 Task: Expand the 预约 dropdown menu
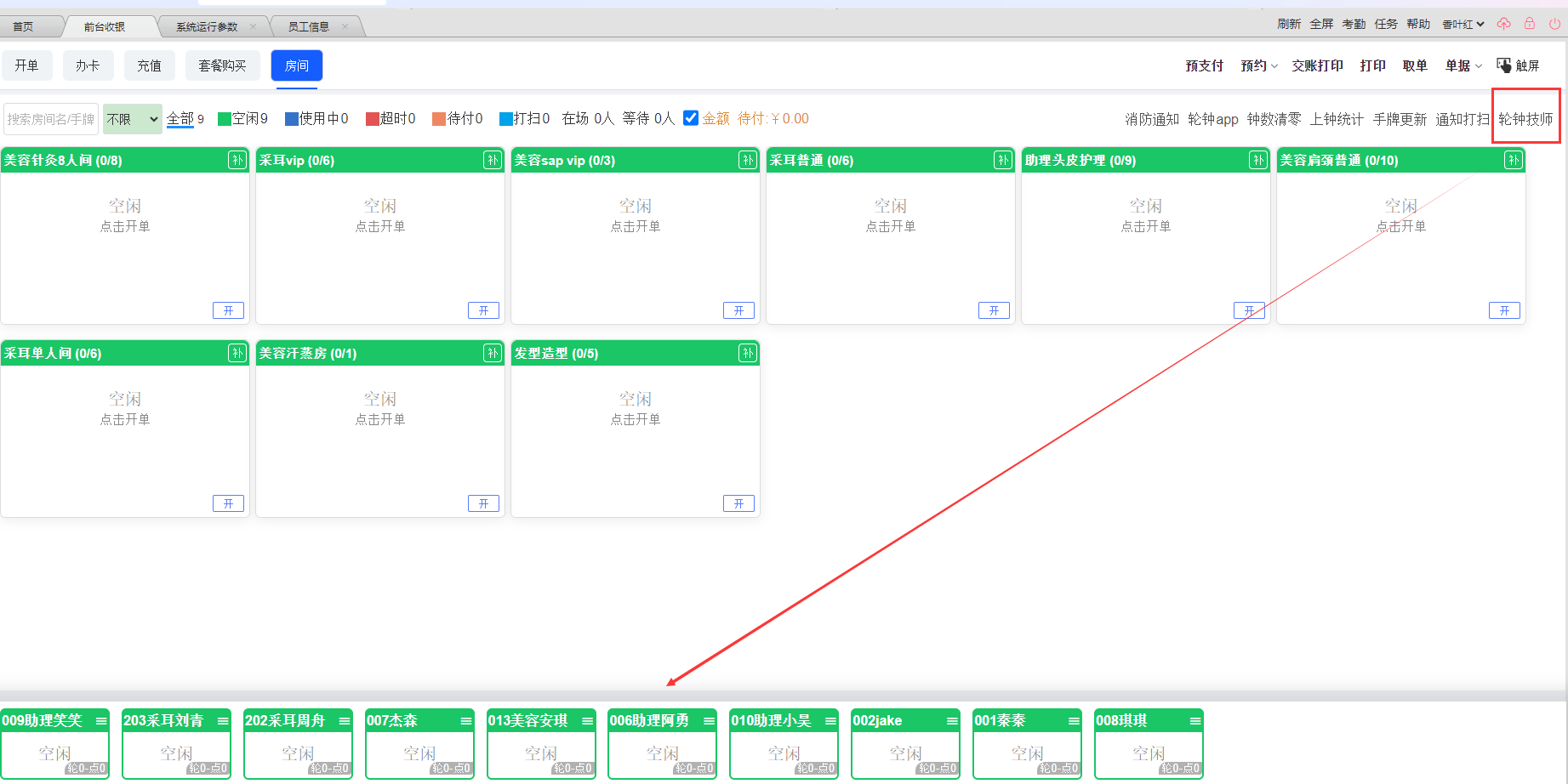(x=1259, y=65)
